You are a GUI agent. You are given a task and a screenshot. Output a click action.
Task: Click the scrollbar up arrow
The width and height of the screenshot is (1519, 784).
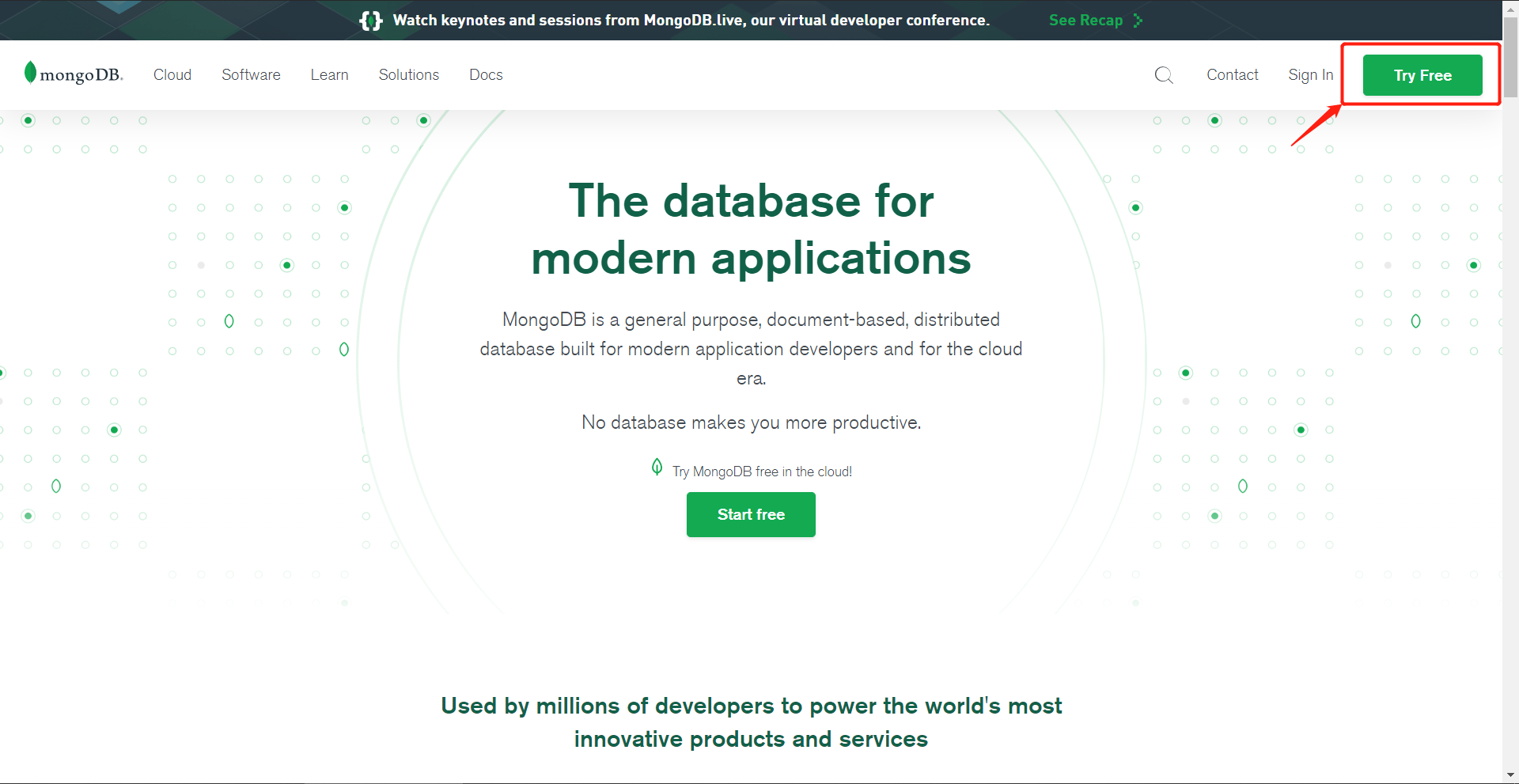[x=1510, y=8]
